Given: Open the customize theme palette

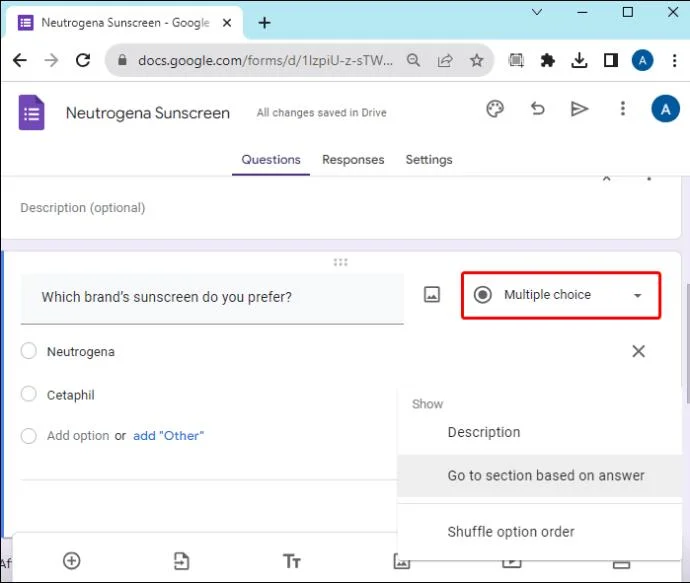Looking at the screenshot, I should tap(495, 109).
